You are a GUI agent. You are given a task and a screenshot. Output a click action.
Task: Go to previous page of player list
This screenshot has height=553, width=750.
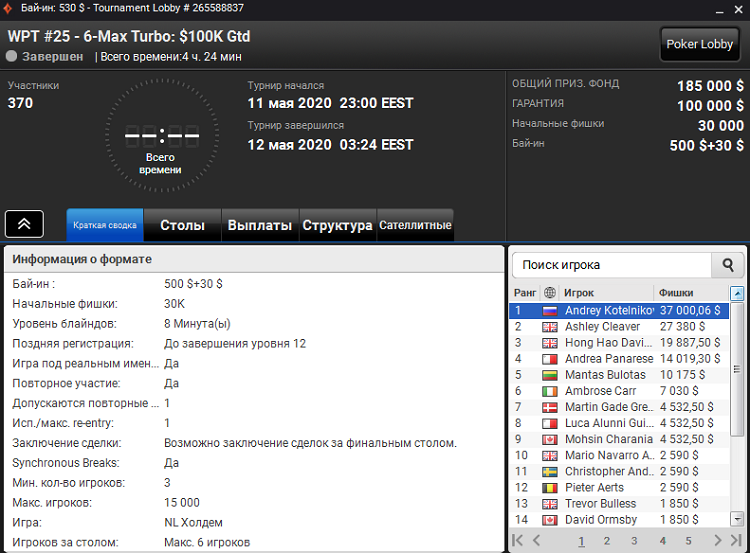point(536,541)
